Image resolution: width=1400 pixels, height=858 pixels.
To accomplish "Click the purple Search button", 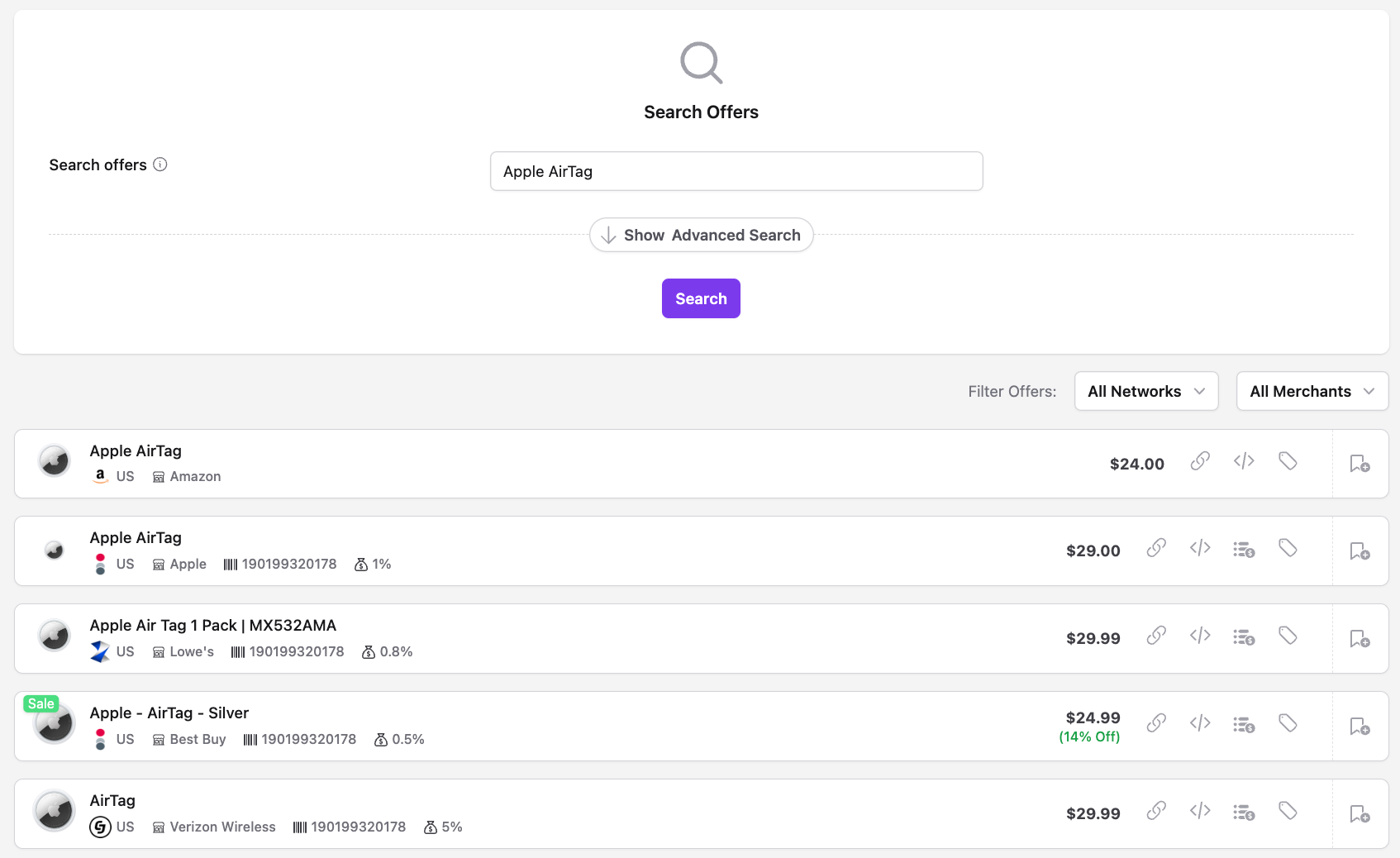I will tap(701, 298).
